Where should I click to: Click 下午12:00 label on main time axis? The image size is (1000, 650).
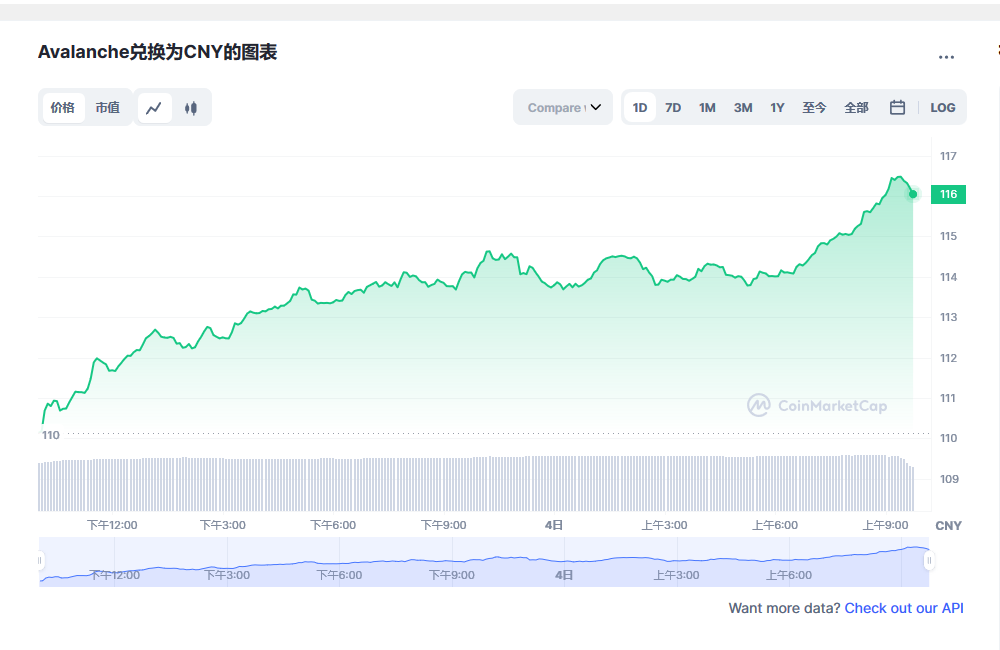[112, 525]
